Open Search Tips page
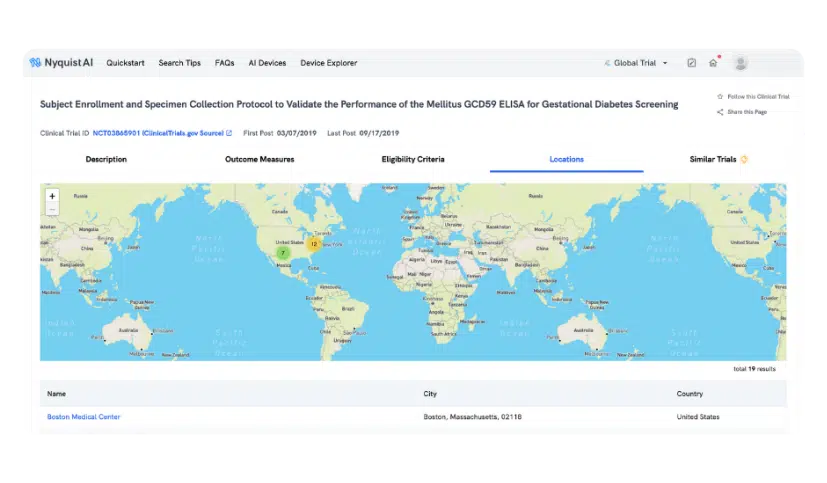Image resolution: width=827 pixels, height=483 pixels. click(179, 63)
